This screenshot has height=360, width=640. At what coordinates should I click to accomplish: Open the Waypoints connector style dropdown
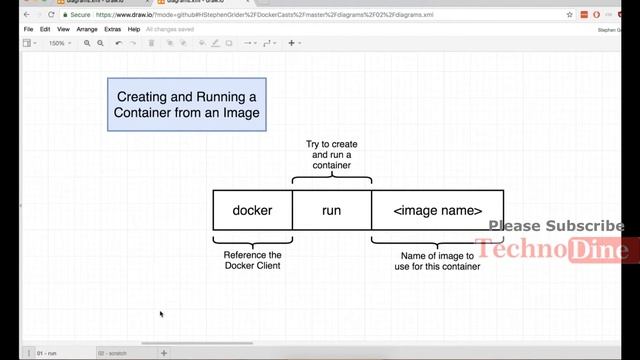tap(270, 43)
